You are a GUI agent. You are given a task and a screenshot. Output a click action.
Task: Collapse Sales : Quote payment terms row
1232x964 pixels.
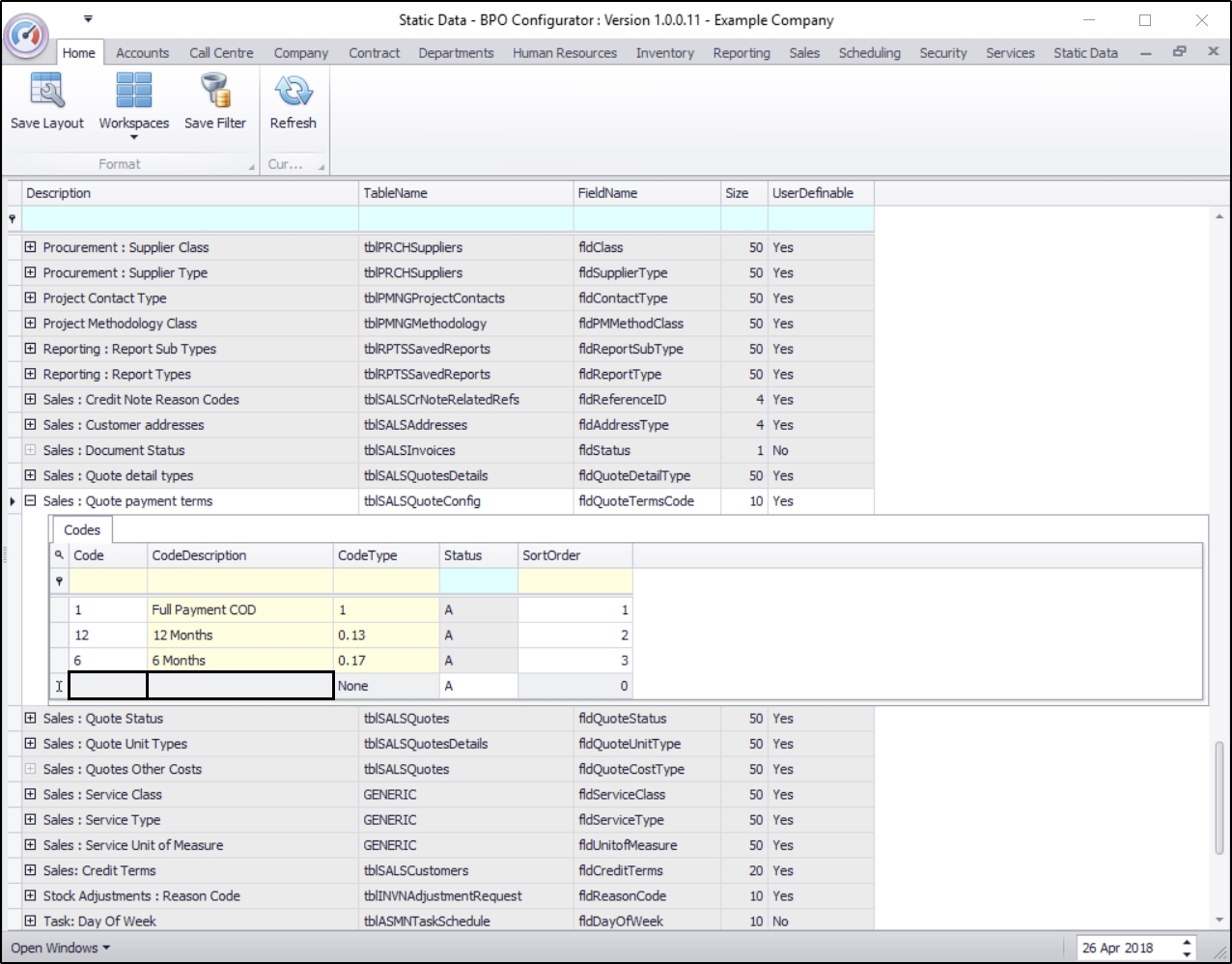(31, 501)
